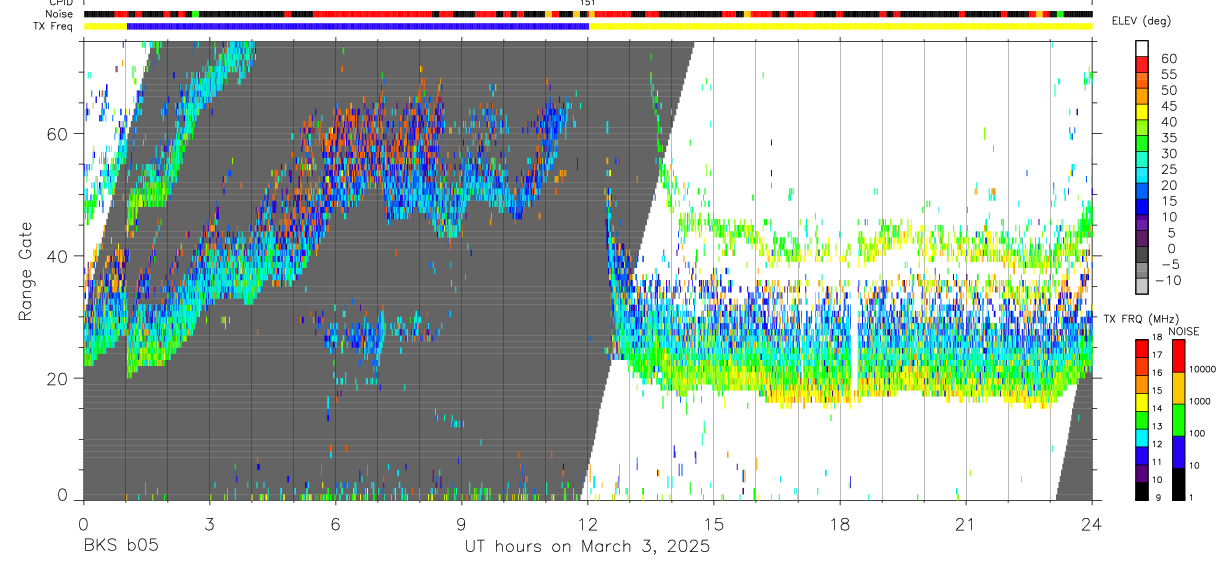The height and width of the screenshot is (567, 1228).
Task: Pick the yellow segment of the ELEV color bar
Action: click(x=1142, y=112)
